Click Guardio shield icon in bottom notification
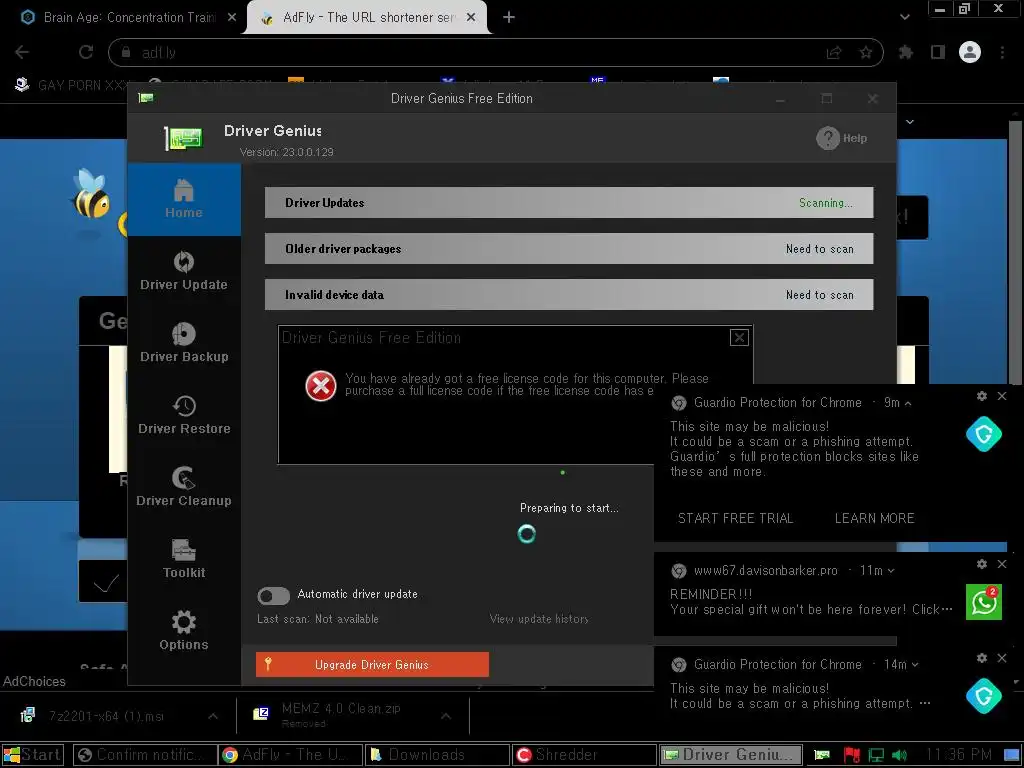Viewport: 1024px width, 768px height. [x=984, y=696]
